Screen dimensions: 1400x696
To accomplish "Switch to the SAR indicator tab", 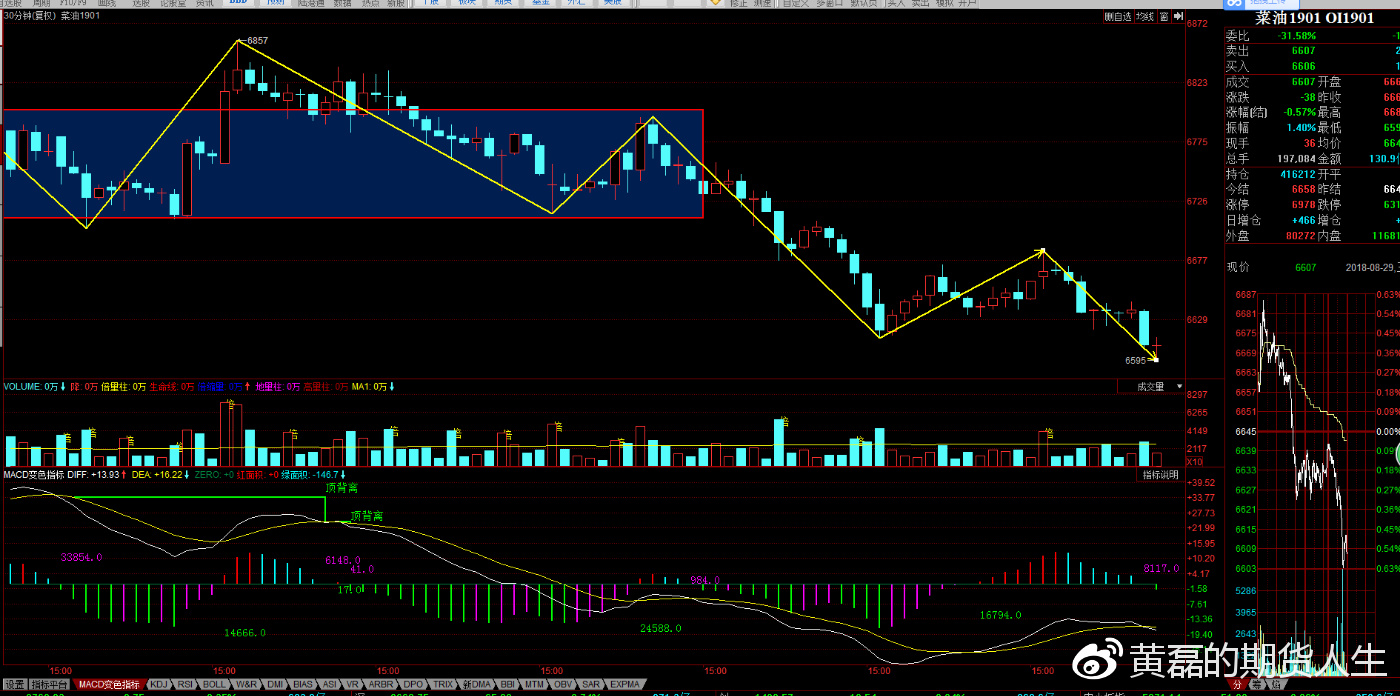I will point(591,684).
